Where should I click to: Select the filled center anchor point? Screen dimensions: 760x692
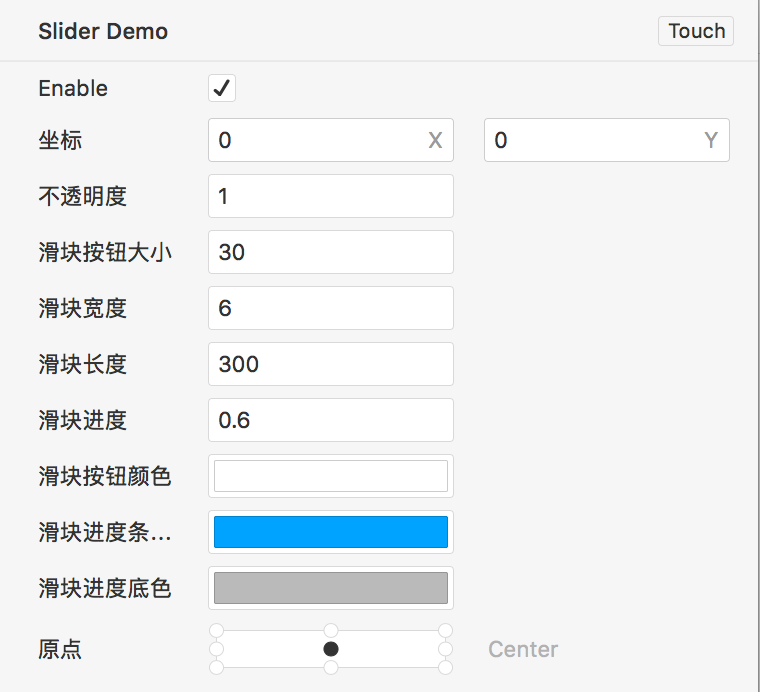point(331,649)
